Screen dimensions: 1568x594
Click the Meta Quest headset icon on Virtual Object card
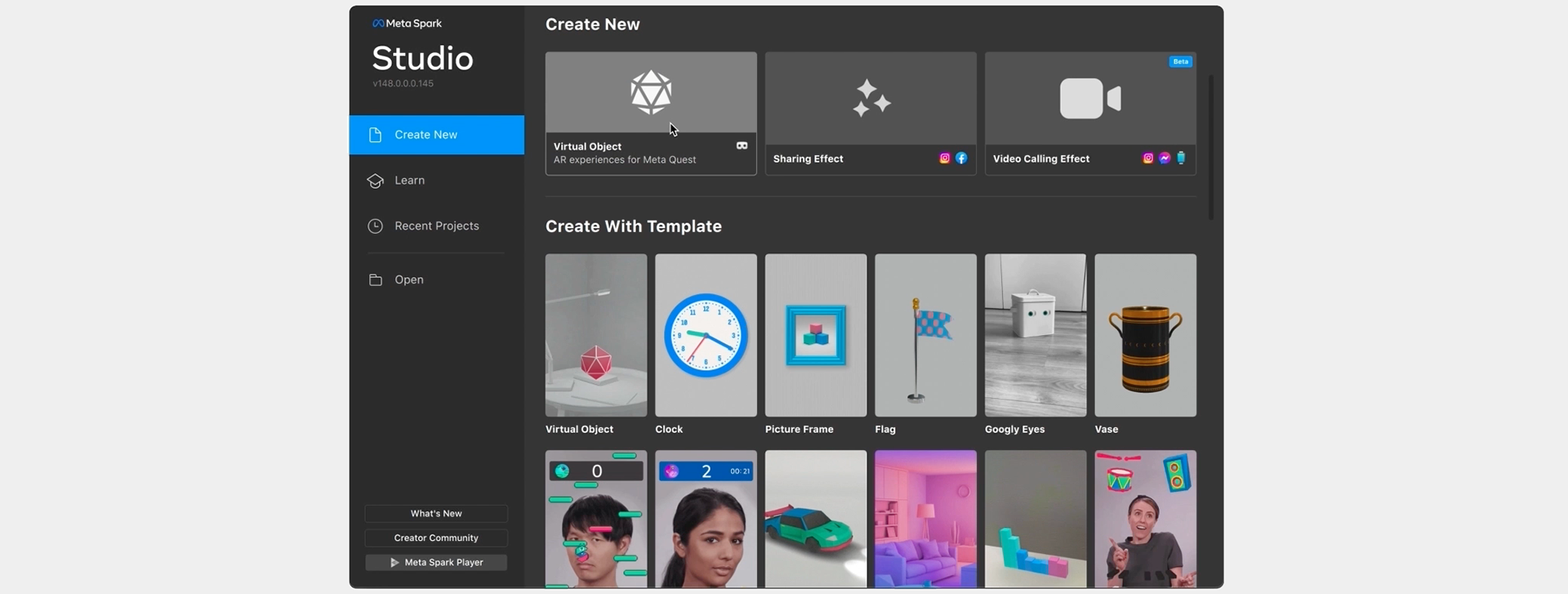coord(742,146)
